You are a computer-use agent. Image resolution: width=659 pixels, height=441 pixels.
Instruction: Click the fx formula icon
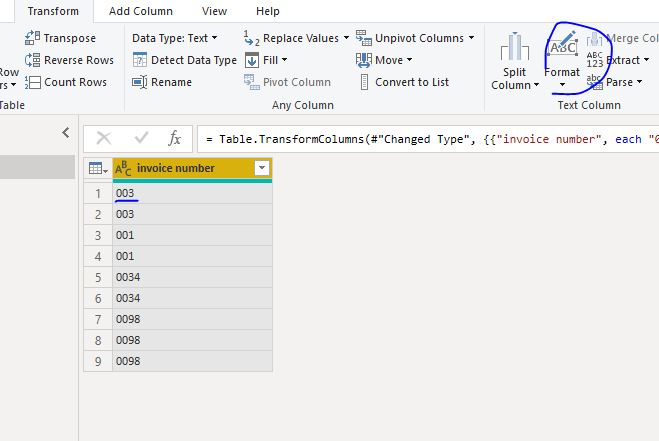[x=174, y=138]
